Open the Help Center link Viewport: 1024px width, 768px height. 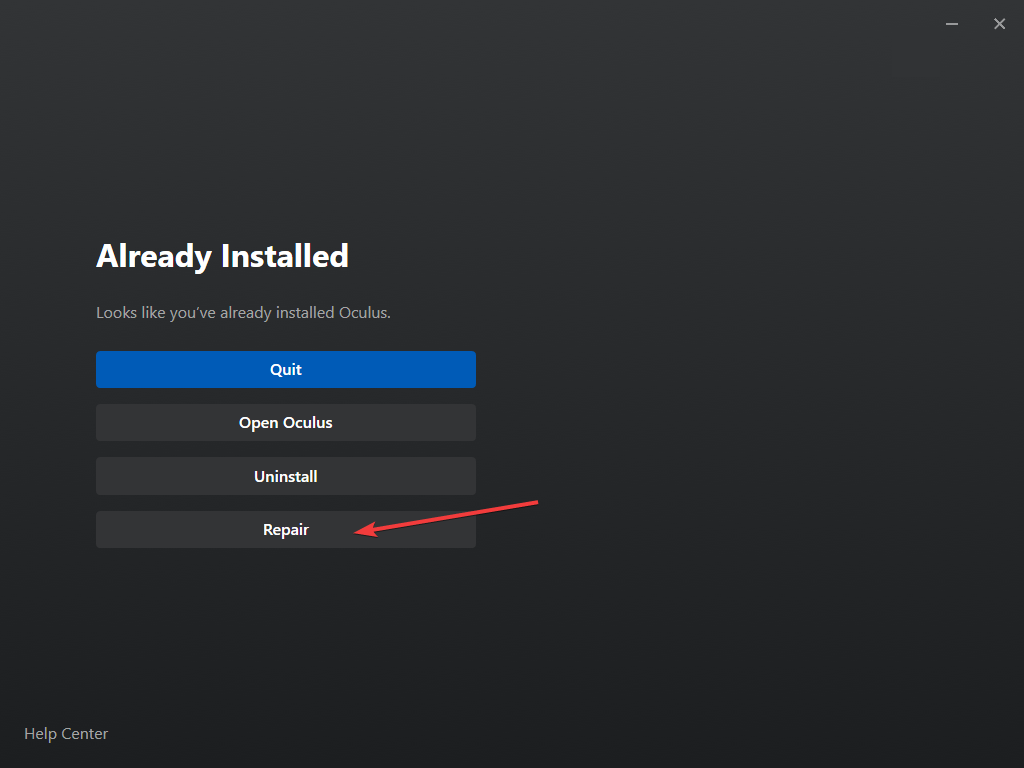[66, 734]
